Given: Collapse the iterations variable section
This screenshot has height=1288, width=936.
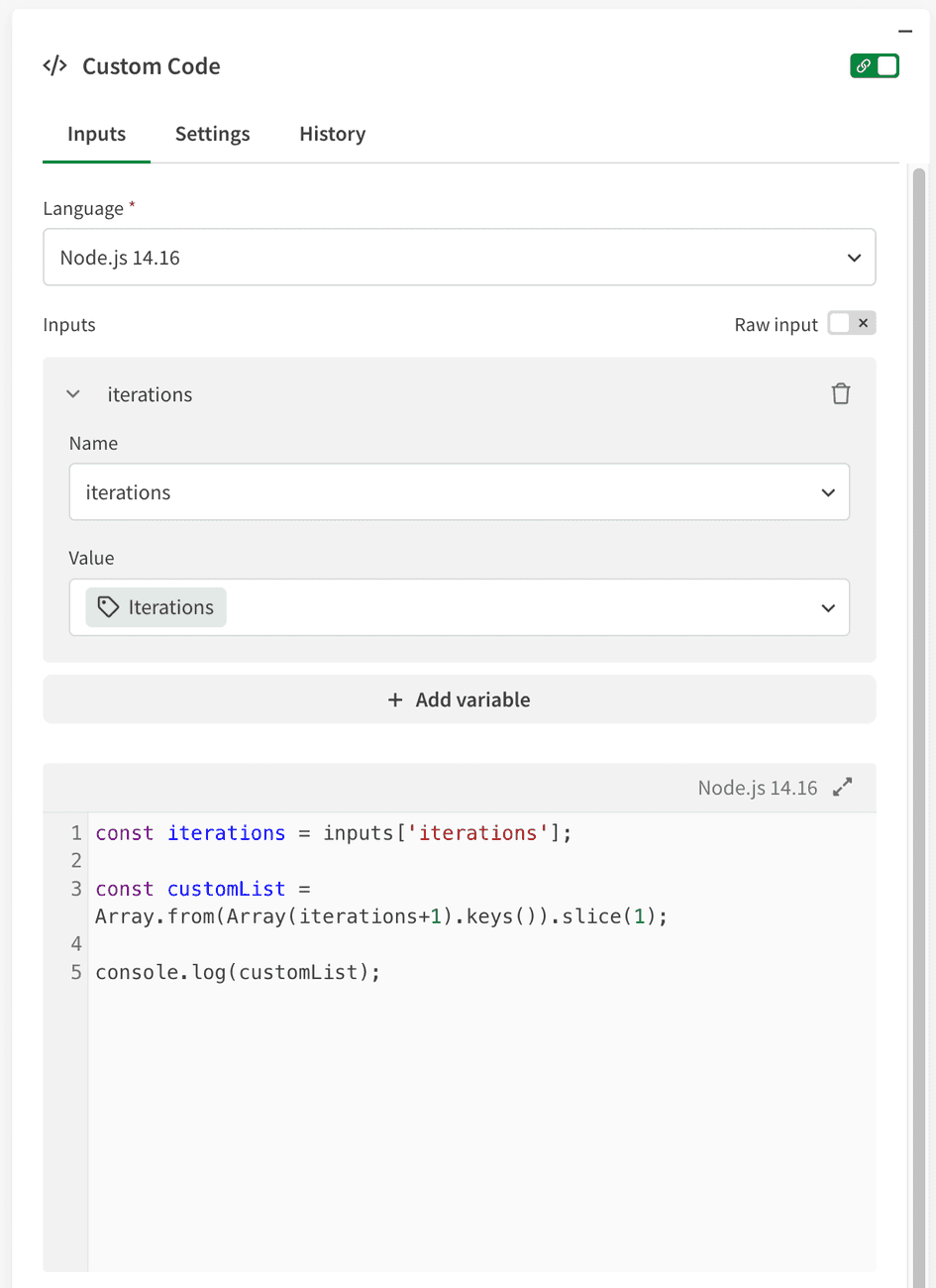Looking at the screenshot, I should coord(72,393).
